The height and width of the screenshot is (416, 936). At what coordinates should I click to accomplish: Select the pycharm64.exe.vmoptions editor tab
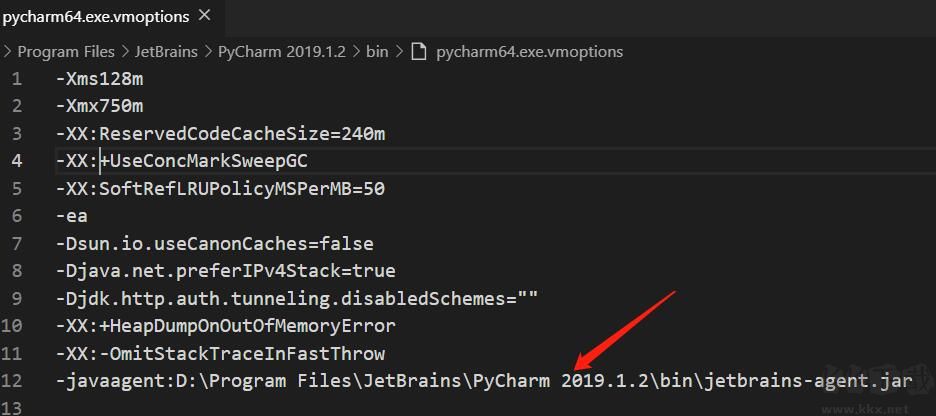95,17
